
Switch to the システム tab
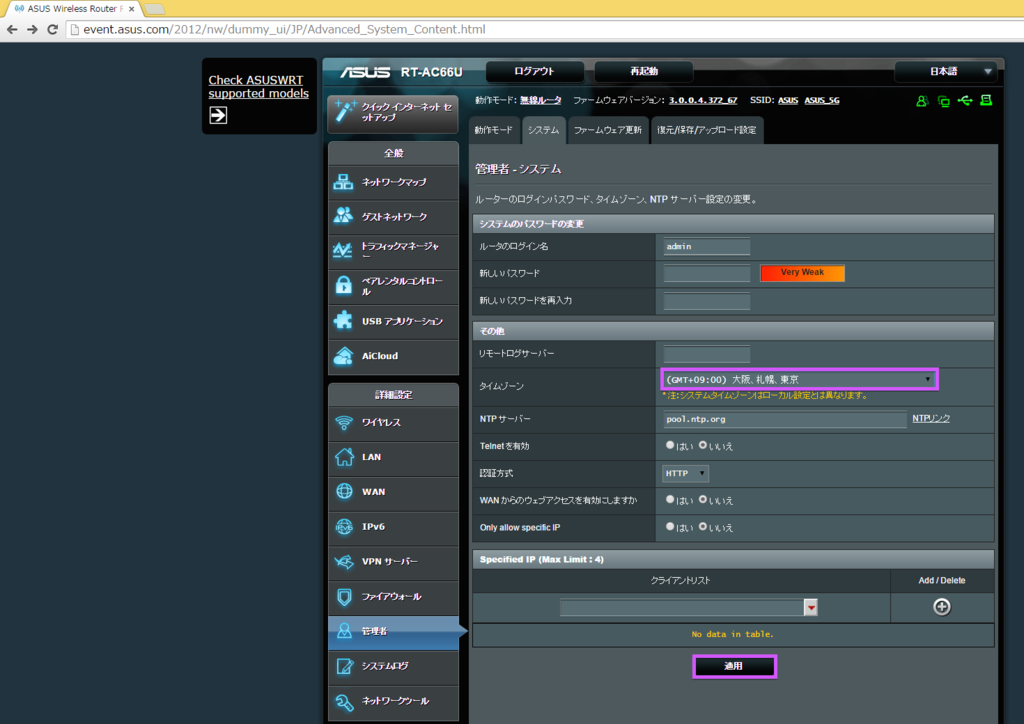click(x=543, y=130)
